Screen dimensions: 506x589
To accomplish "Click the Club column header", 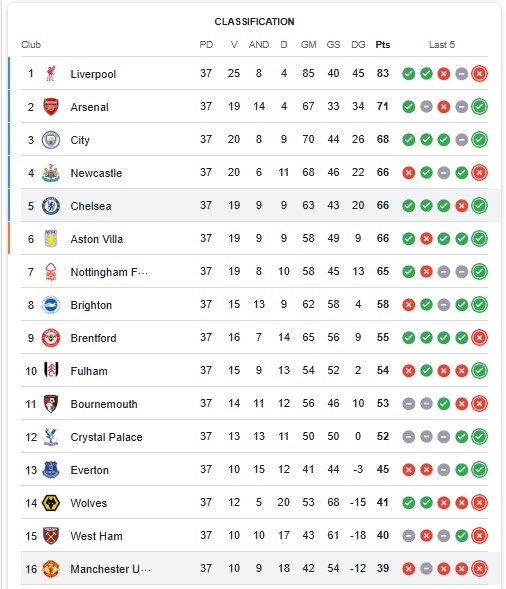I will coord(31,45).
